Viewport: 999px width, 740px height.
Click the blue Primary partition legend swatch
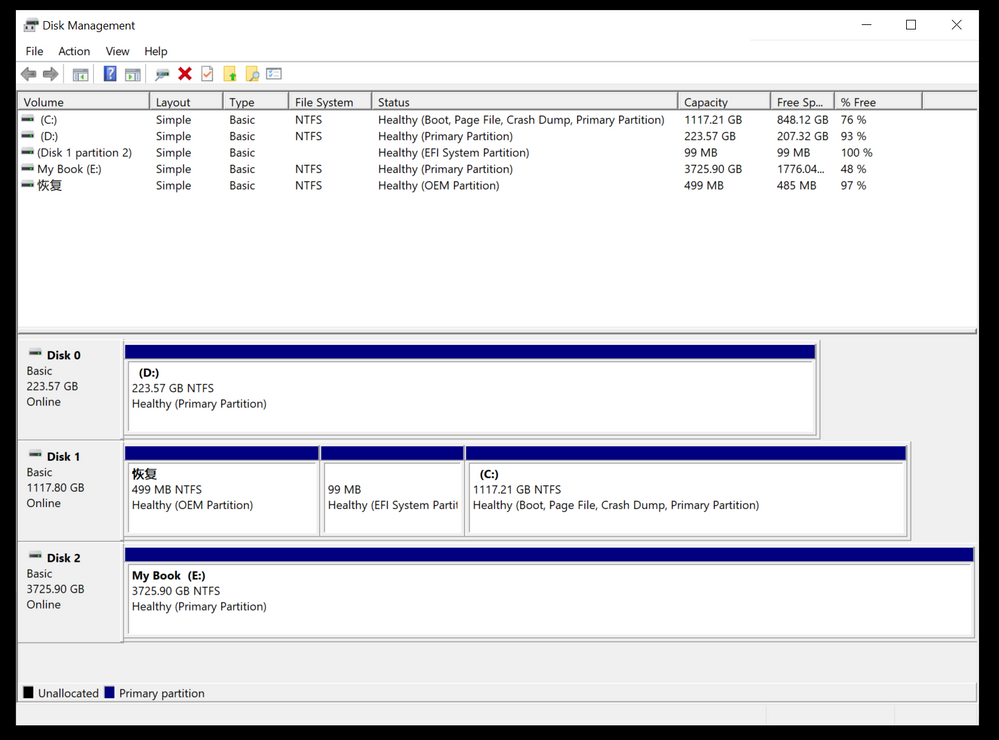[x=110, y=693]
